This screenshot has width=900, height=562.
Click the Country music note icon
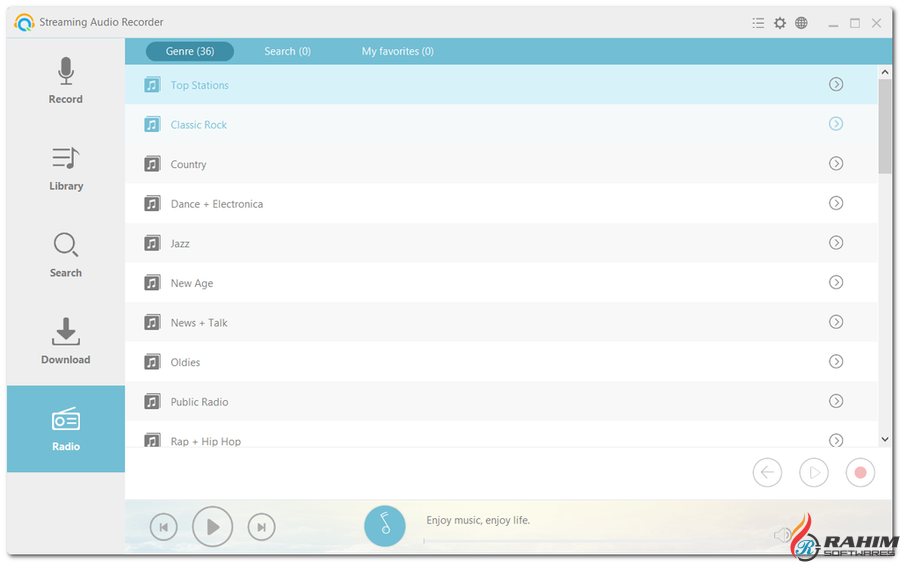coord(152,164)
